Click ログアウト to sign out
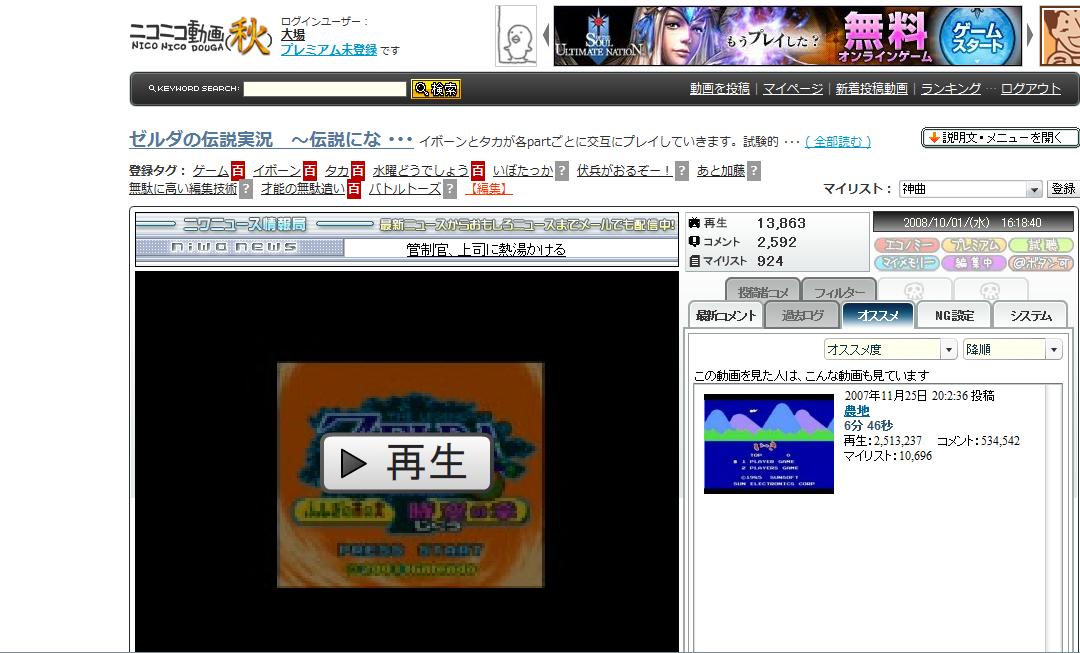Viewport: 1080px width, 653px height. (x=1031, y=89)
